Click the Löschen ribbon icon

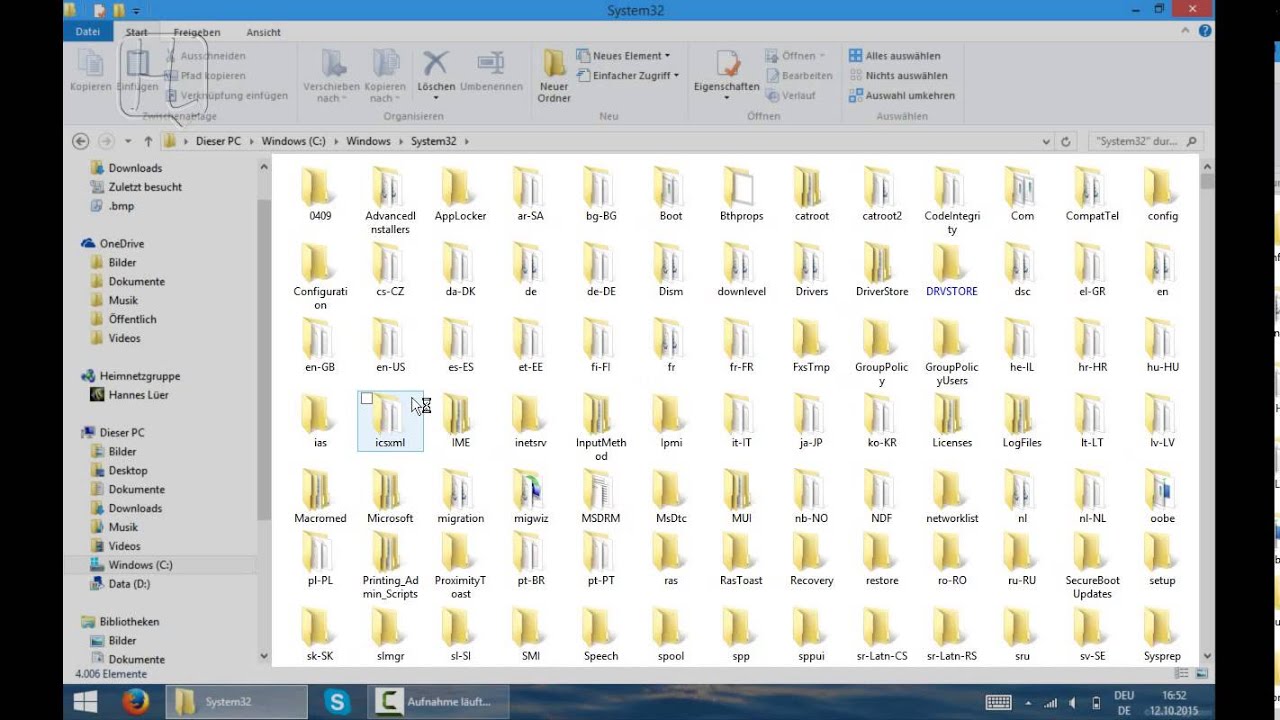pyautogui.click(x=436, y=74)
